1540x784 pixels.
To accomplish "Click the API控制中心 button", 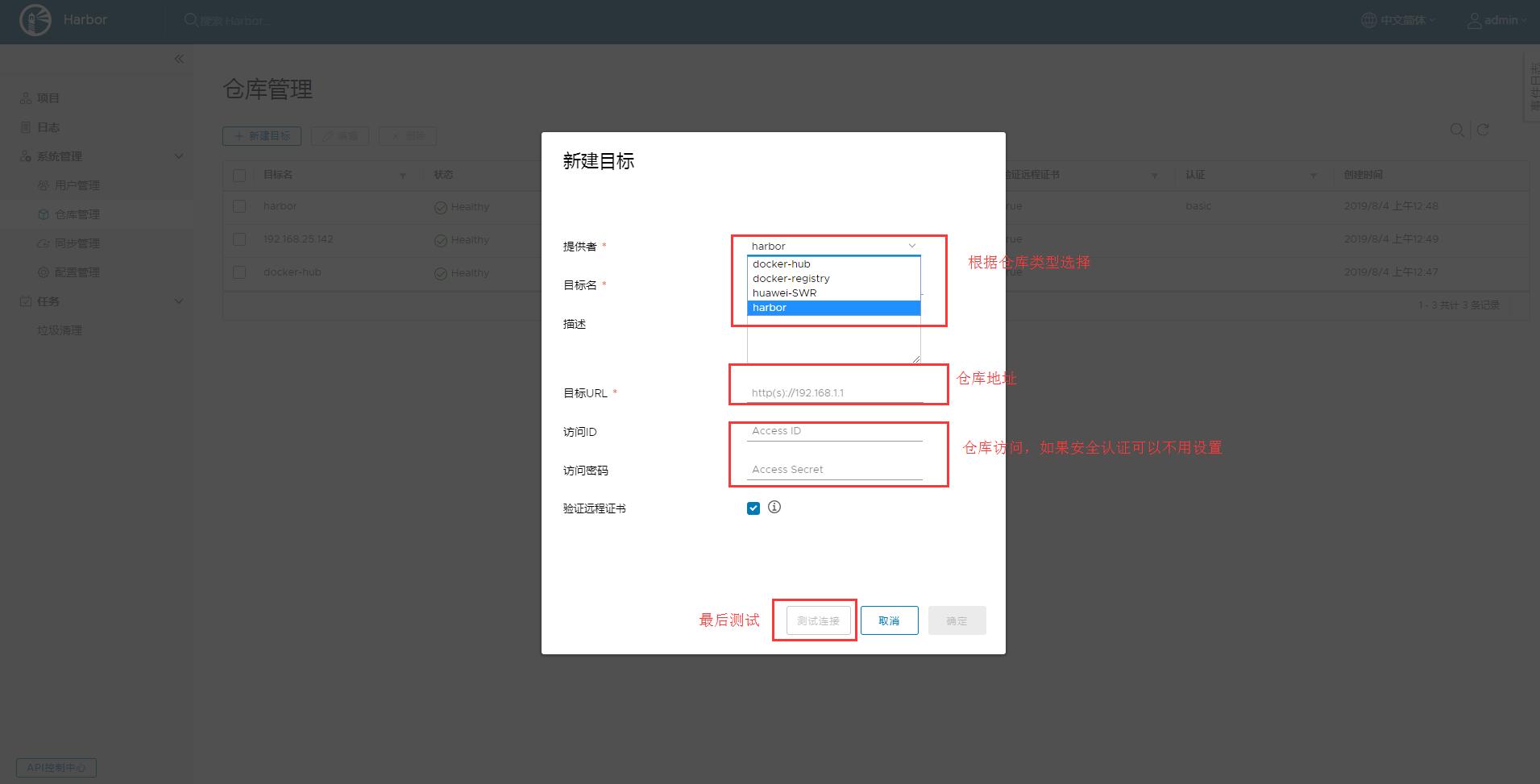I will pyautogui.click(x=56, y=768).
